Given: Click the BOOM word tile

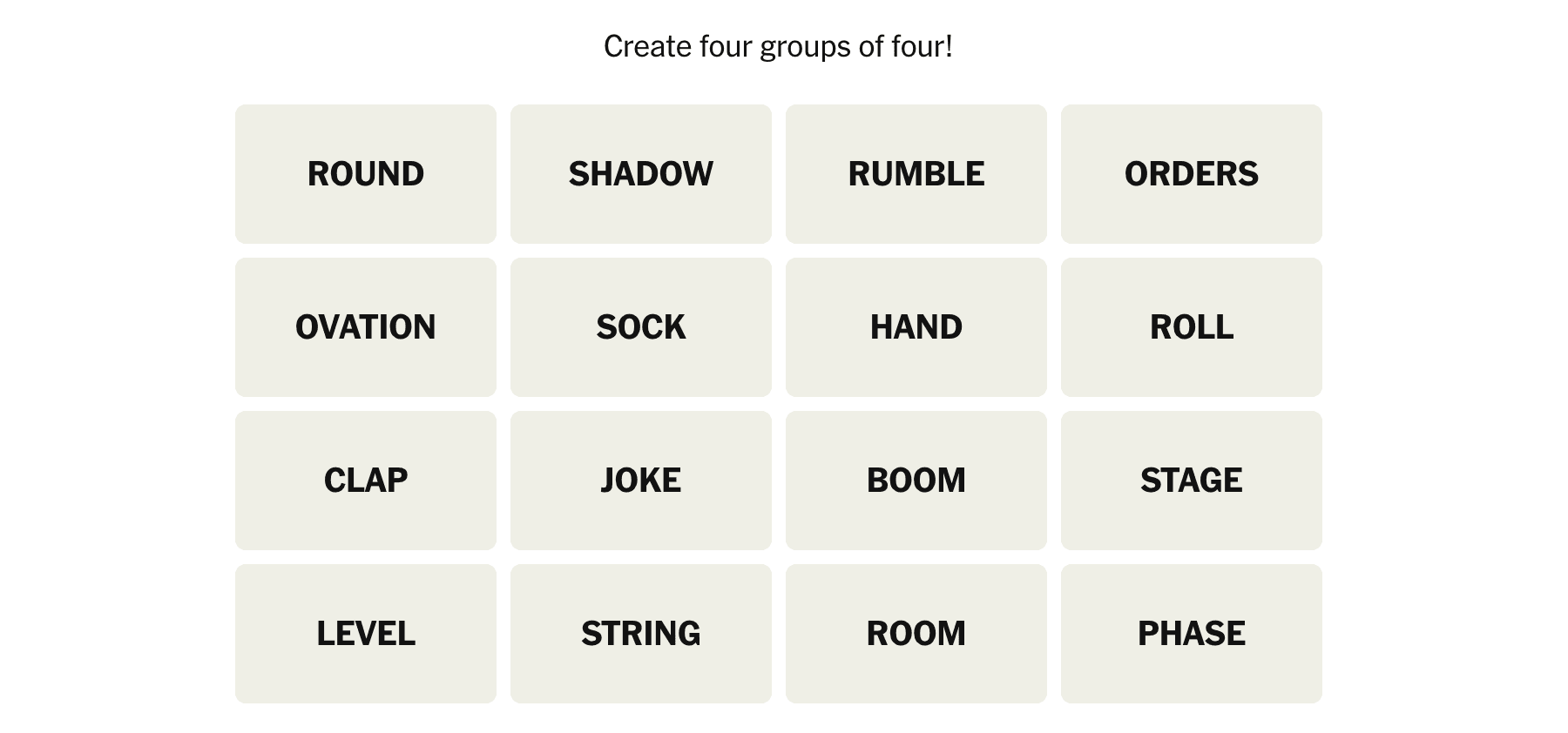Looking at the screenshot, I should click(916, 481).
